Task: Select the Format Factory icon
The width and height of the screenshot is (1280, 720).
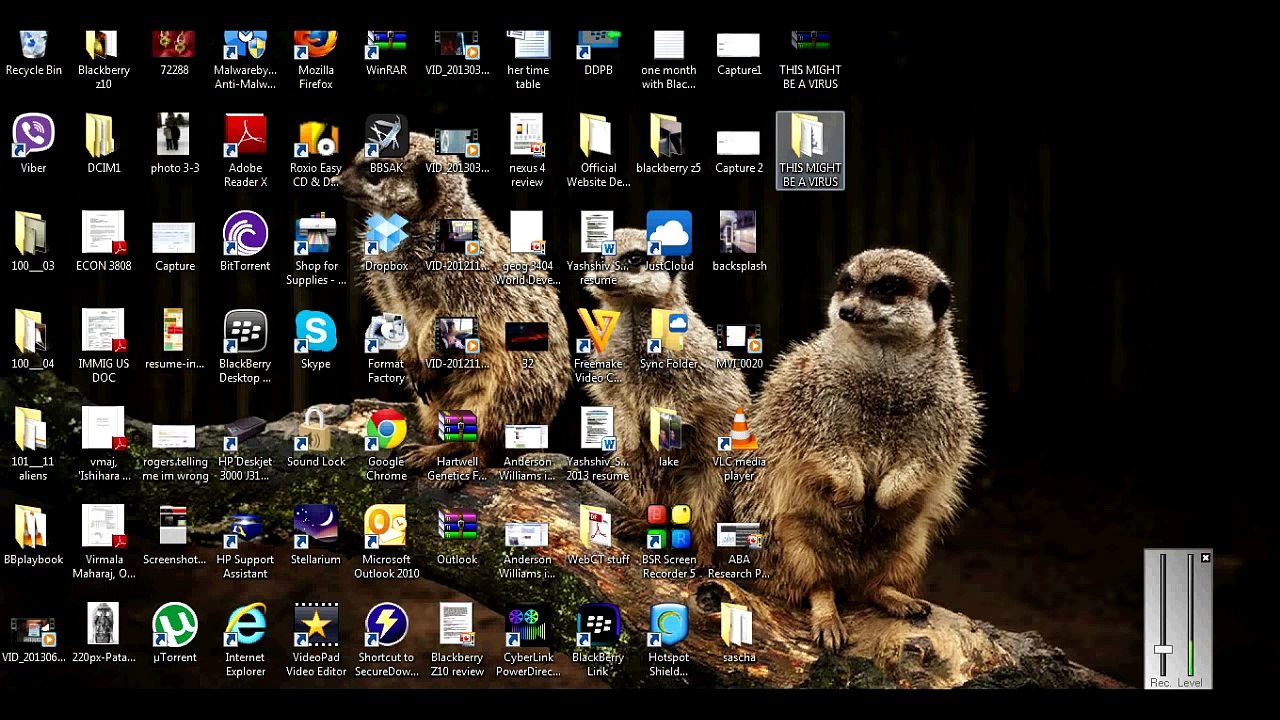Action: (x=386, y=348)
